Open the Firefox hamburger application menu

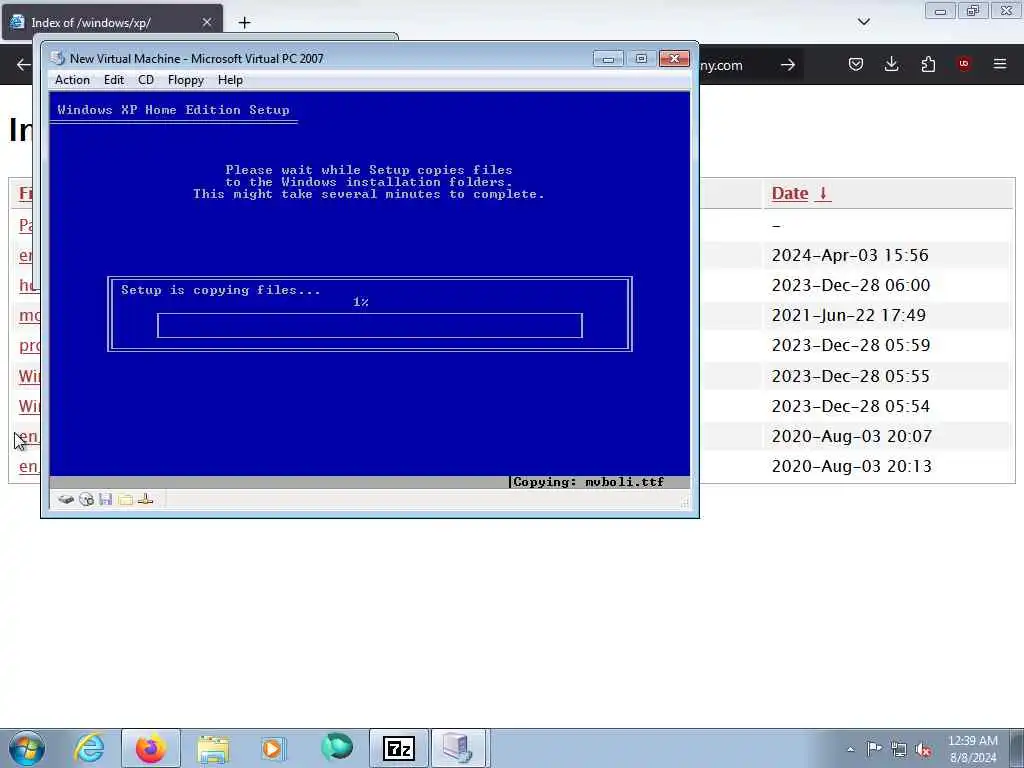pos(1000,64)
